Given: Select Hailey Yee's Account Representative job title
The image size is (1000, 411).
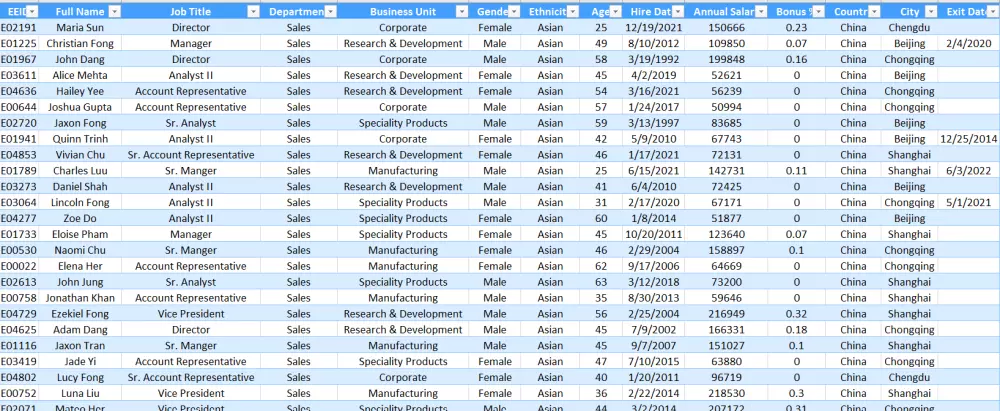Looking at the screenshot, I should click(x=191, y=91).
